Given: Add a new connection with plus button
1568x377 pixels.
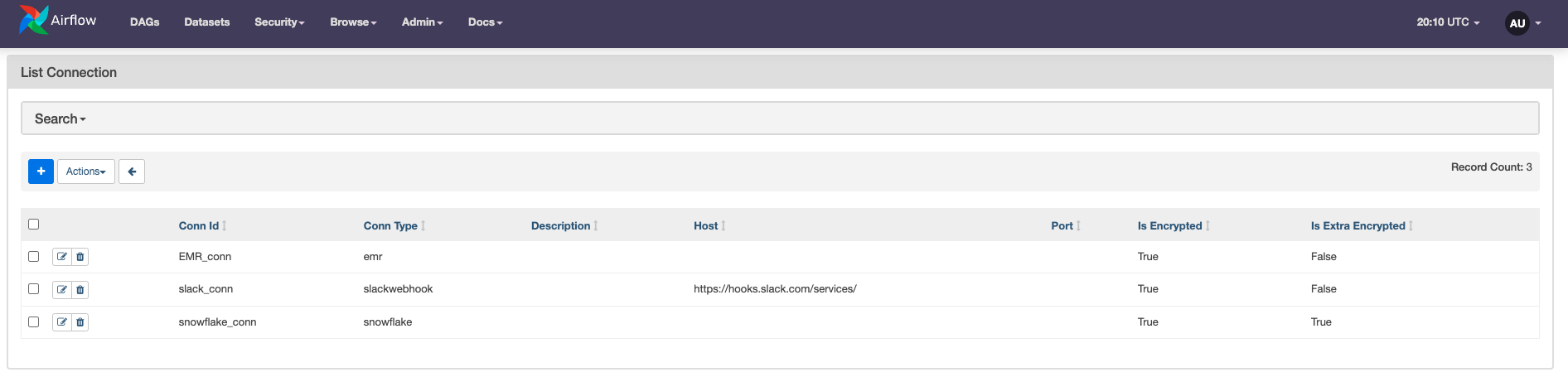Looking at the screenshot, I should [x=41, y=172].
